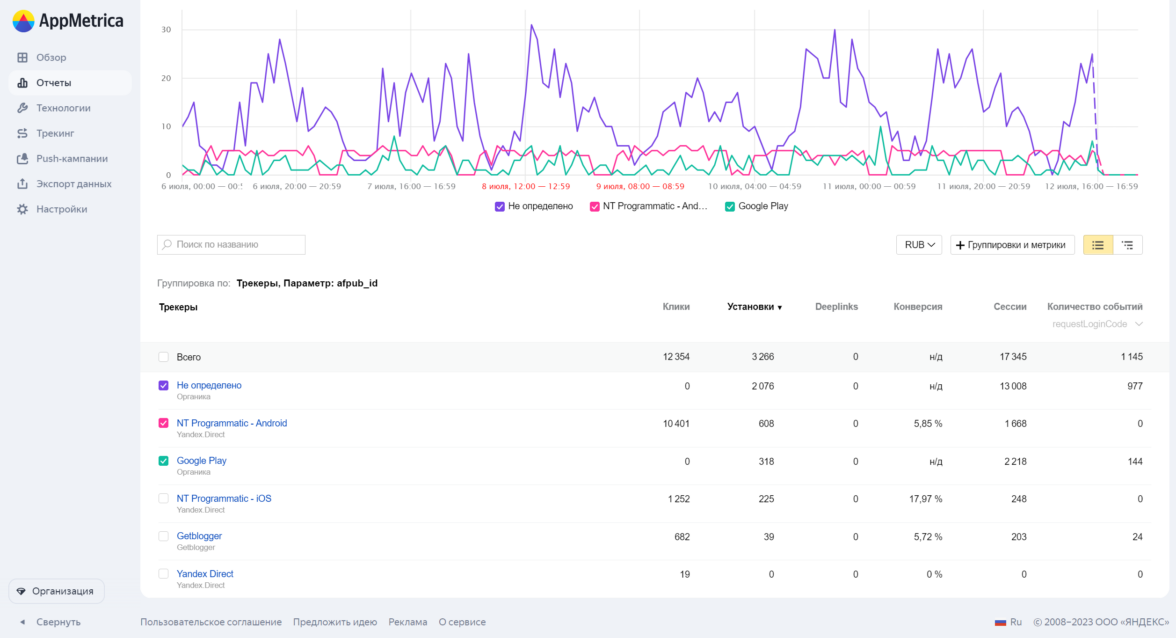Image resolution: width=1176 pixels, height=638 pixels.
Task: Toggle Google Play series in chart legend
Action: click(x=756, y=206)
